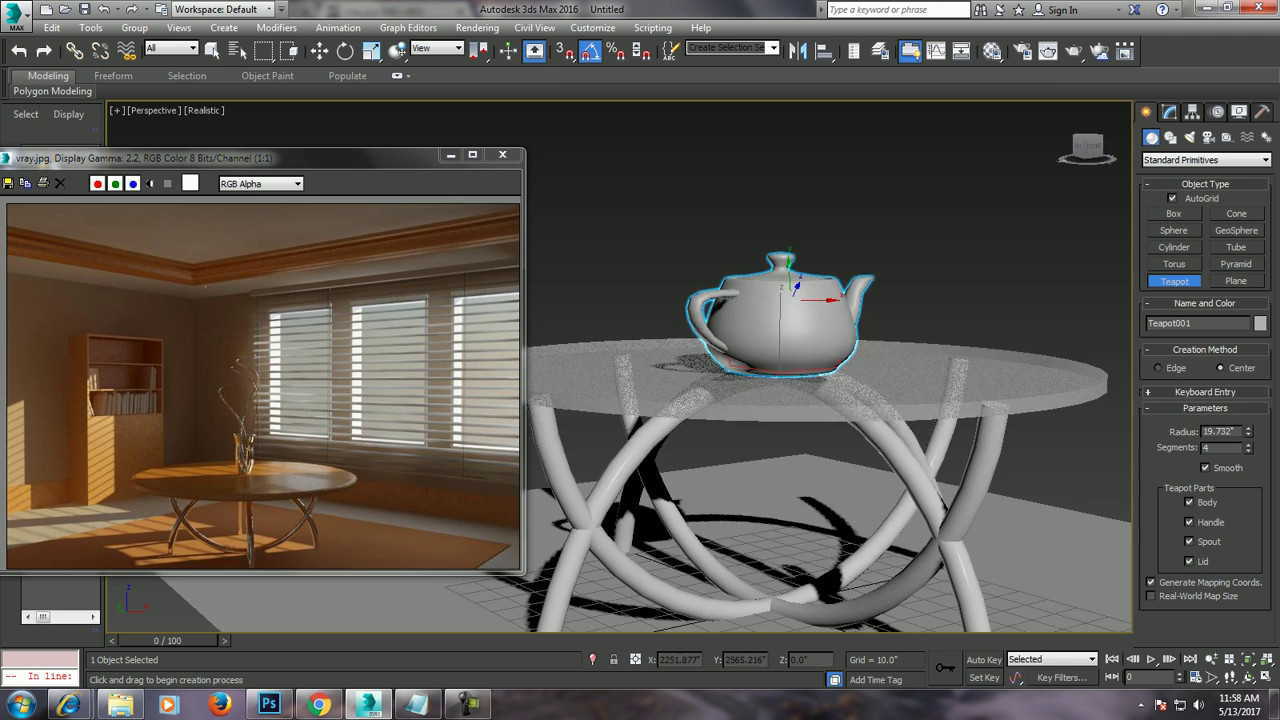This screenshot has height=720, width=1280.
Task: Toggle the Auto Key button
Action: 984,660
